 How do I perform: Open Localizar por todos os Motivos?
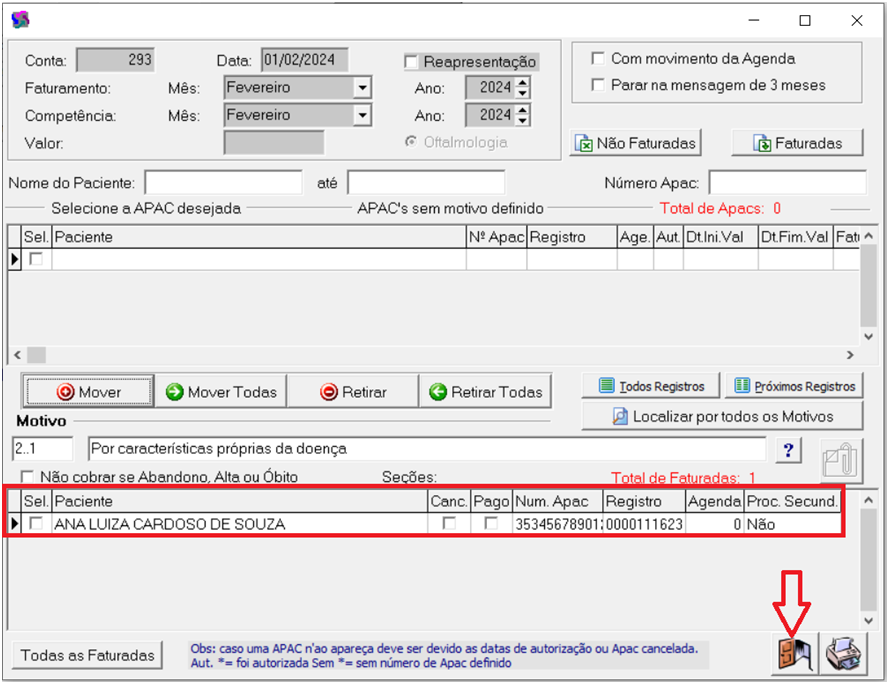pyautogui.click(x=722, y=416)
